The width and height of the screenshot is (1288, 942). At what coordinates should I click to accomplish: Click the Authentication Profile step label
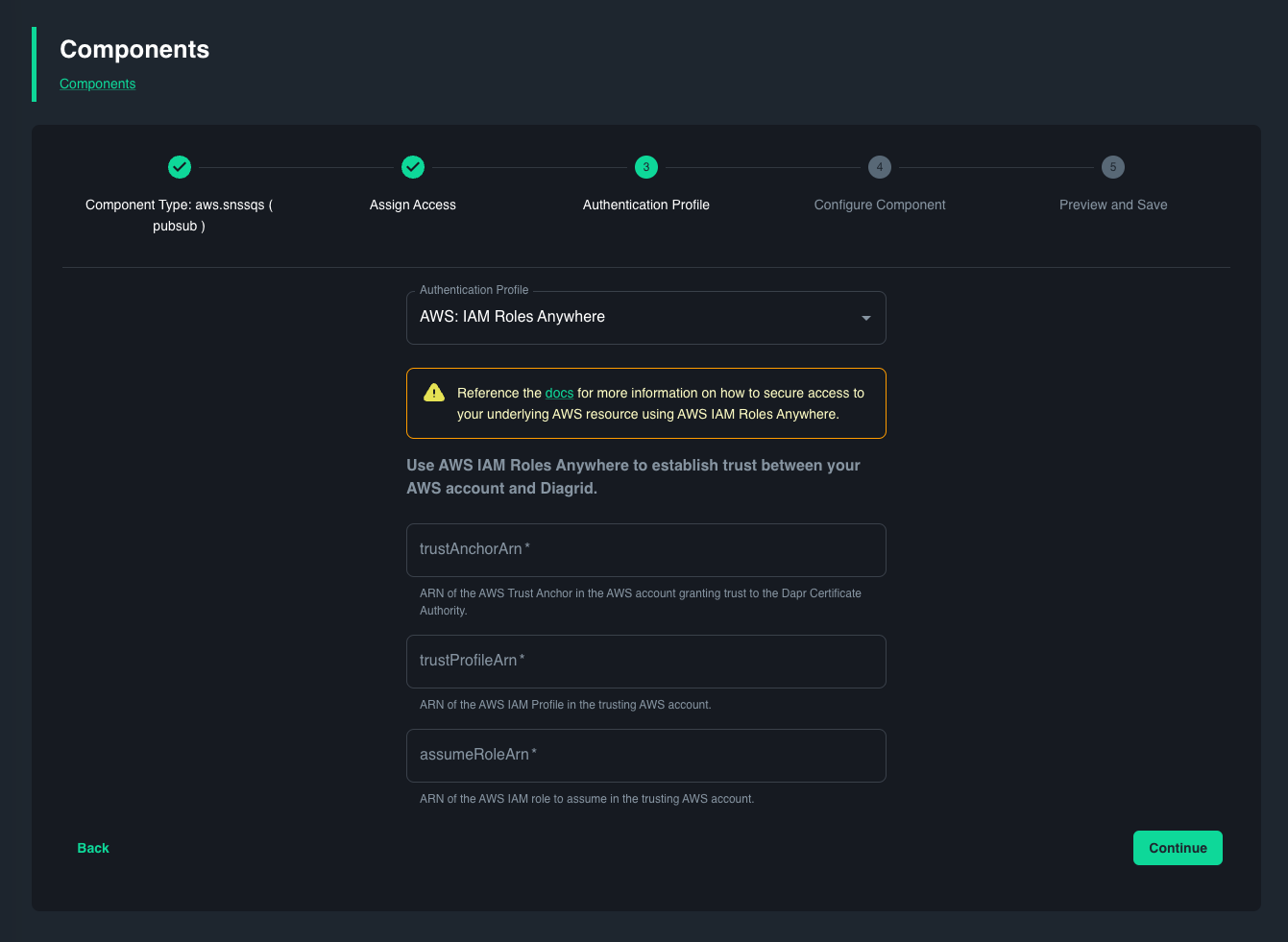[x=646, y=205]
